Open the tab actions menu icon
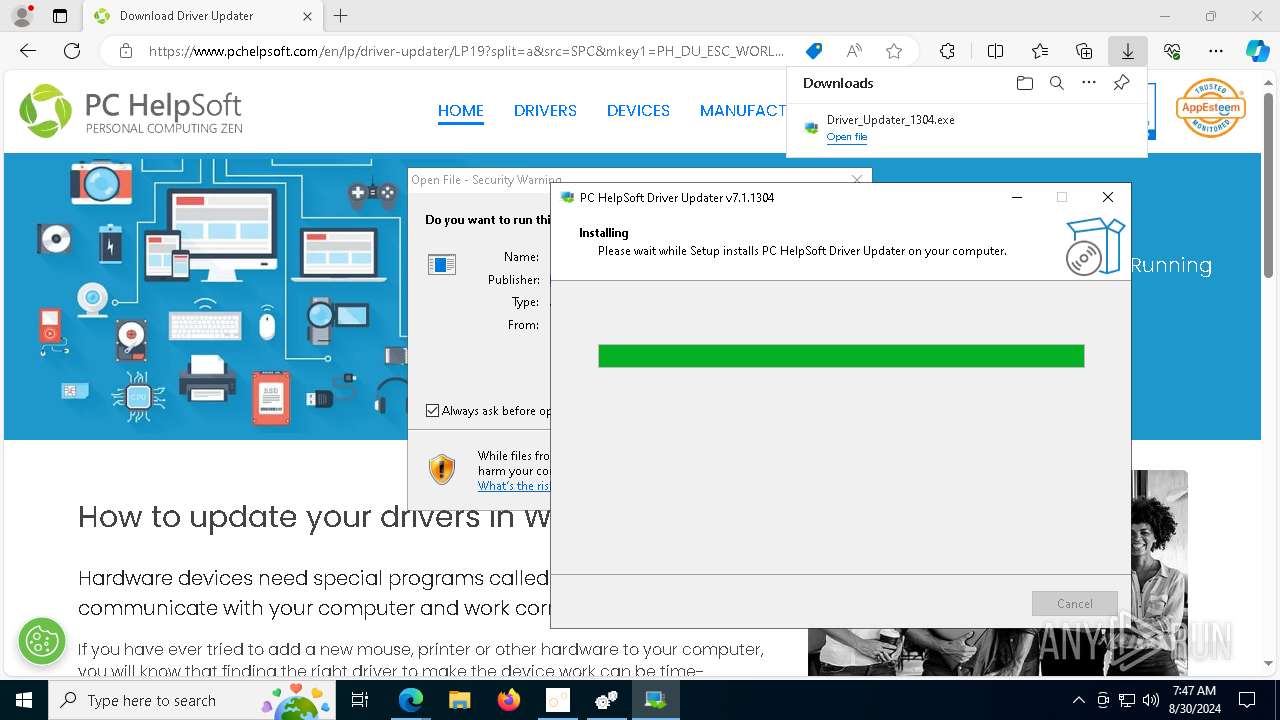 tap(60, 16)
